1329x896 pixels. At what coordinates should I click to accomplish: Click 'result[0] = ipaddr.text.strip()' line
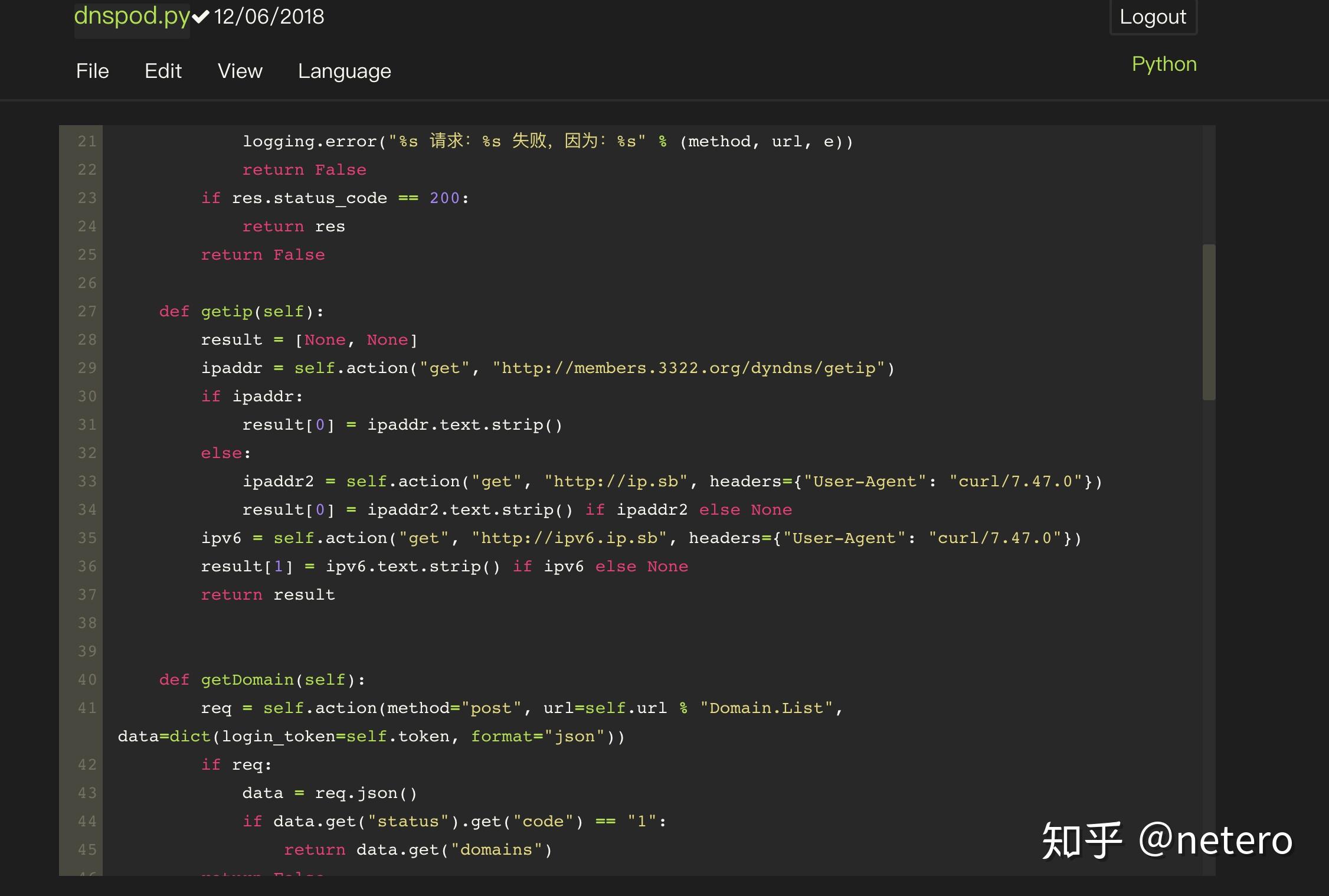[402, 425]
